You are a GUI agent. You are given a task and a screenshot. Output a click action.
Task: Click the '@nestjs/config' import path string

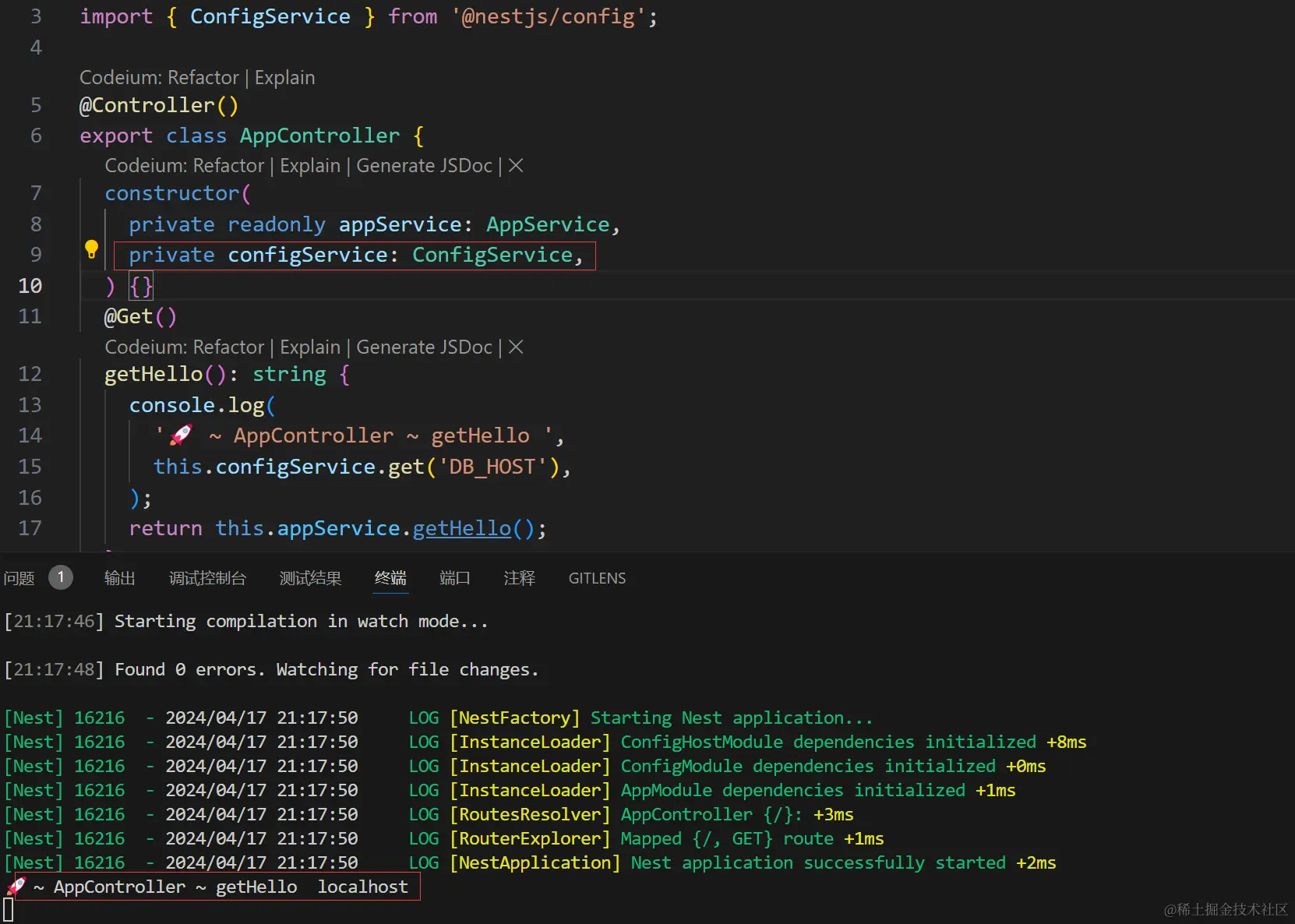(549, 17)
